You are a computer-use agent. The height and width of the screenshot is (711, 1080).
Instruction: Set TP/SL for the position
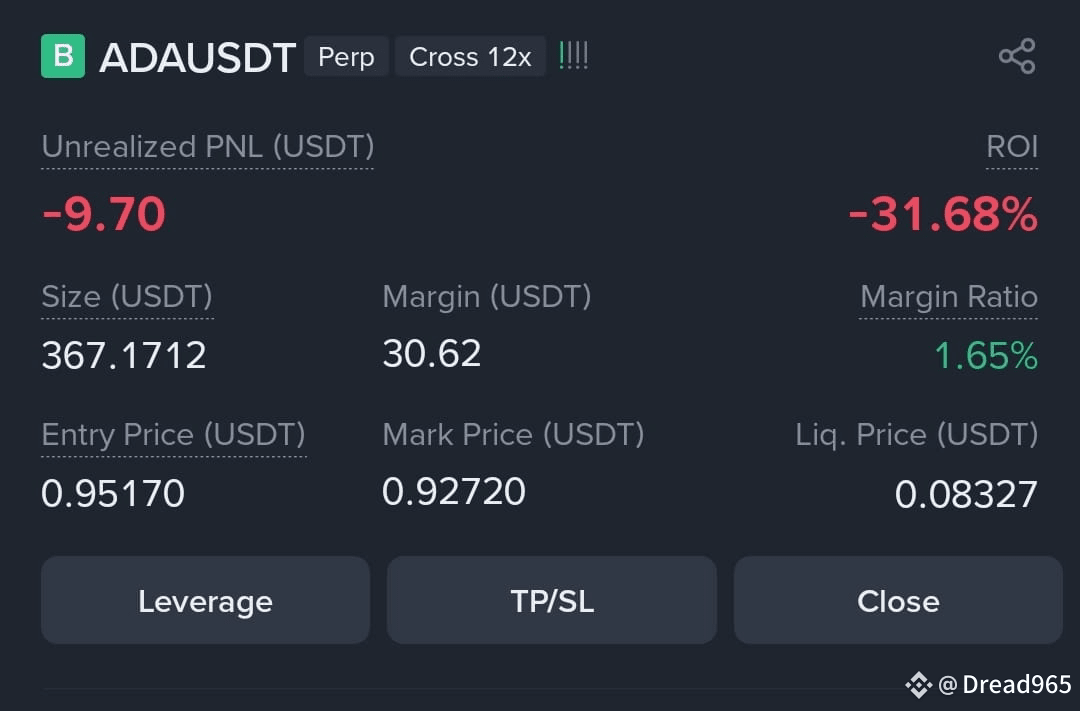552,600
